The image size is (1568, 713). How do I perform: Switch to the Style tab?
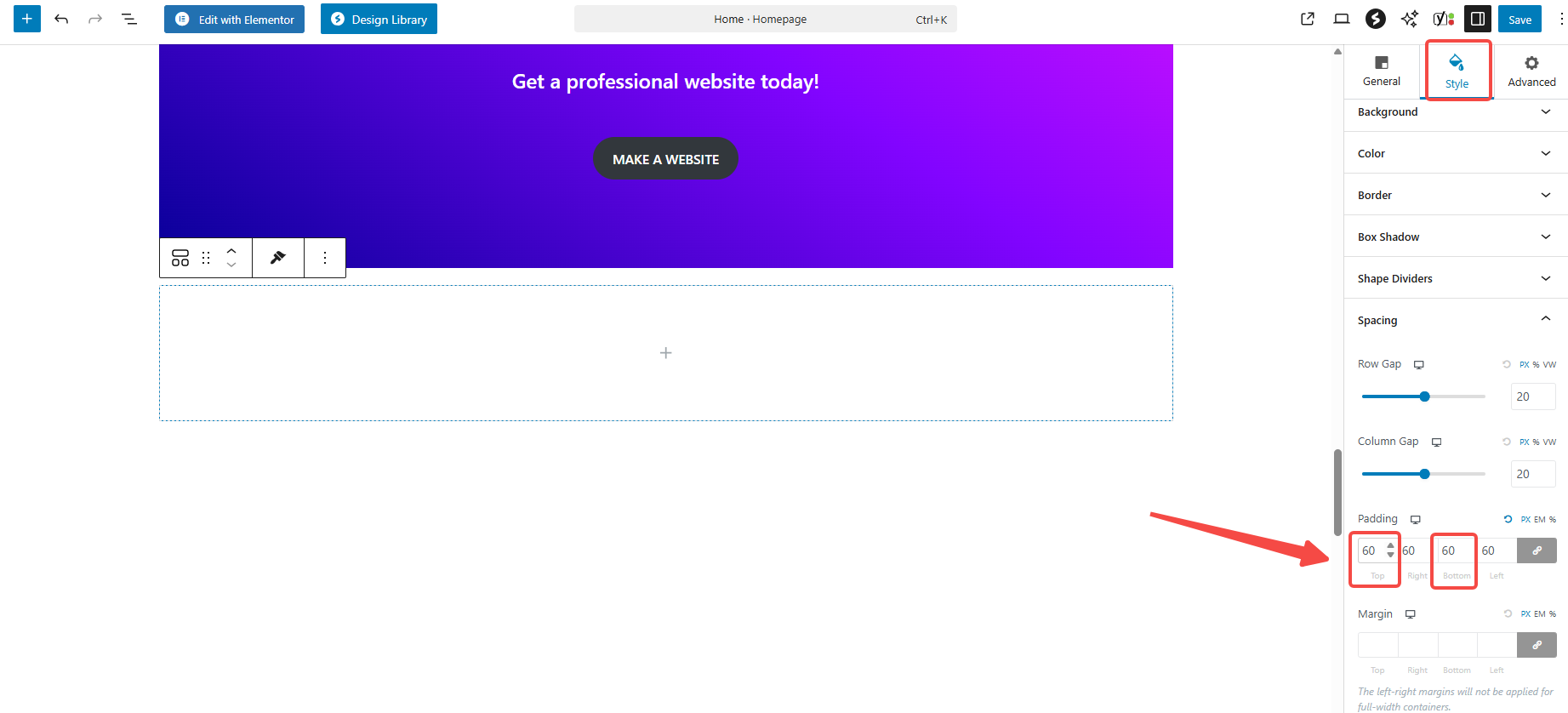(1457, 71)
